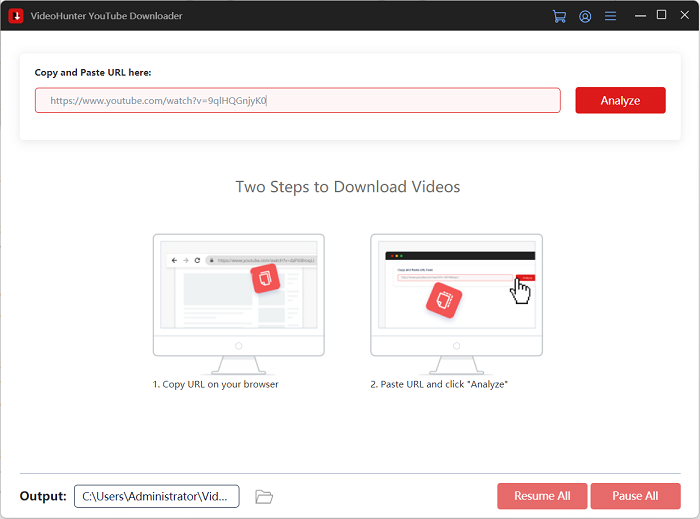Click Resume All button

(542, 496)
